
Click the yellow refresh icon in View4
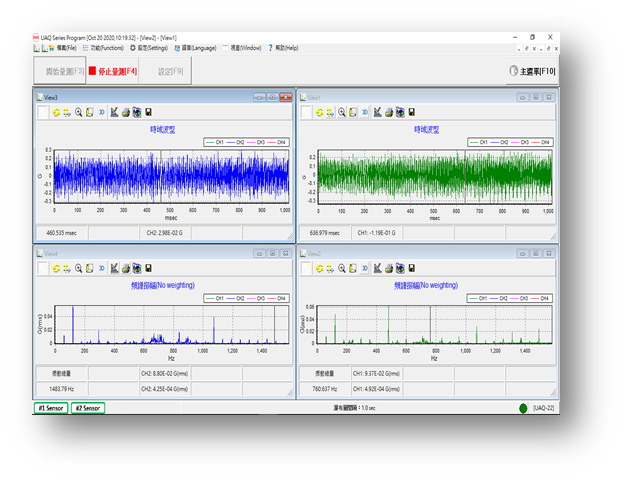[x=54, y=268]
